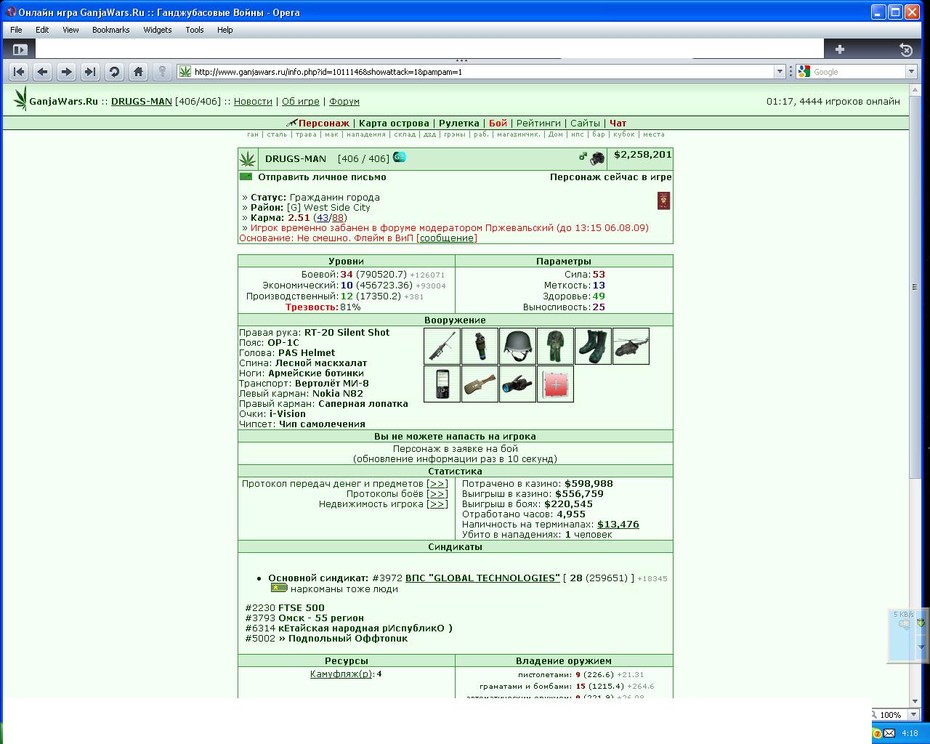Viewport: 930px width, 744px height.
Task: Open the File menu
Action: point(16,30)
